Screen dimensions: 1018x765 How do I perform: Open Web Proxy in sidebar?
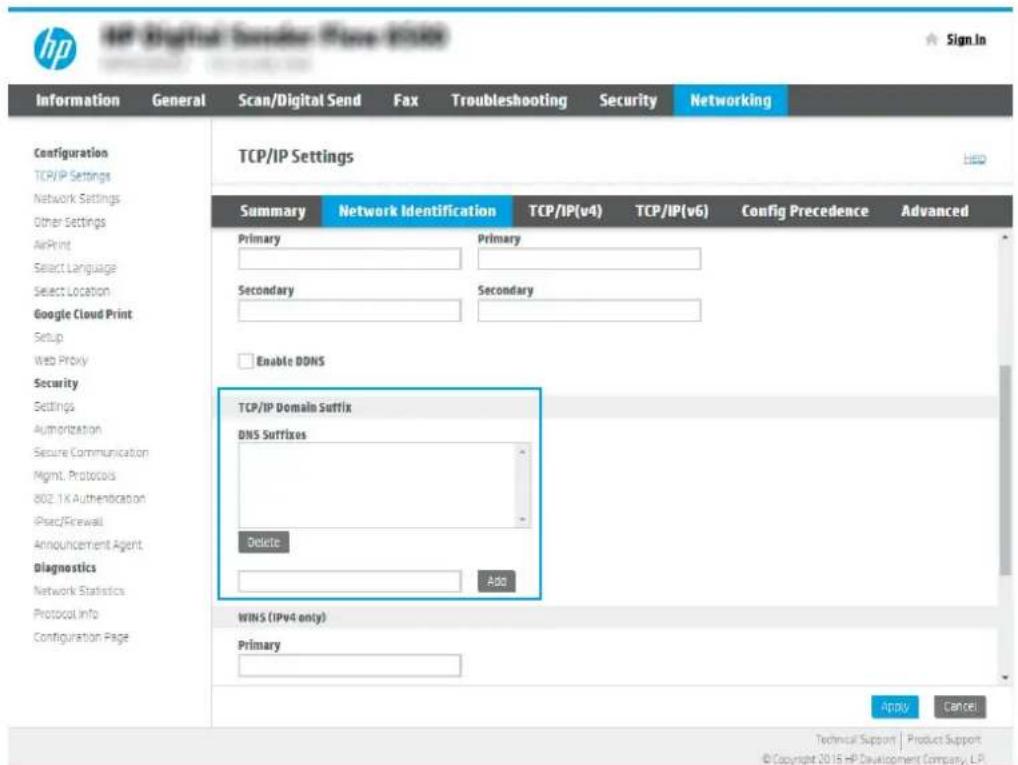(x=60, y=360)
